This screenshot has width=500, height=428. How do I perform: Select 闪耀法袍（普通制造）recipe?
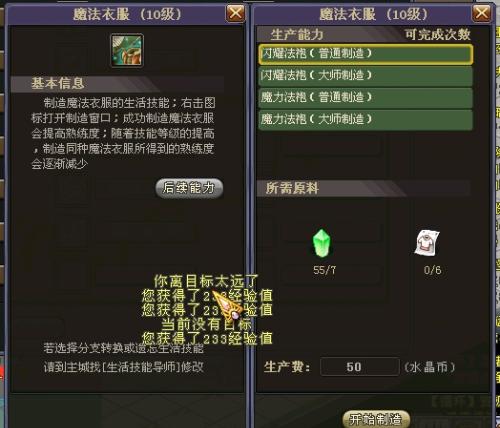[366, 54]
